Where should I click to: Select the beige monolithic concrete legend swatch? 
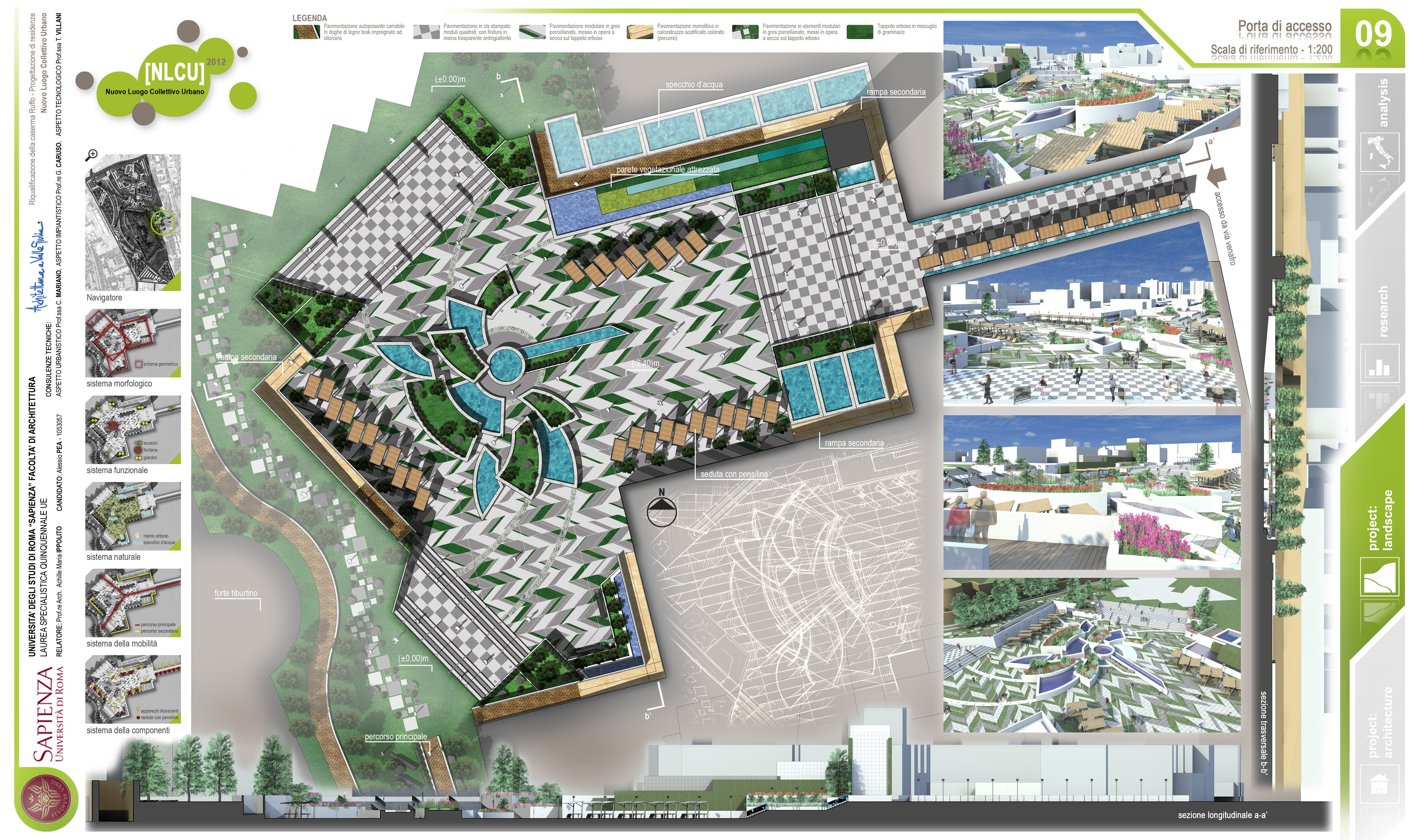point(640,32)
